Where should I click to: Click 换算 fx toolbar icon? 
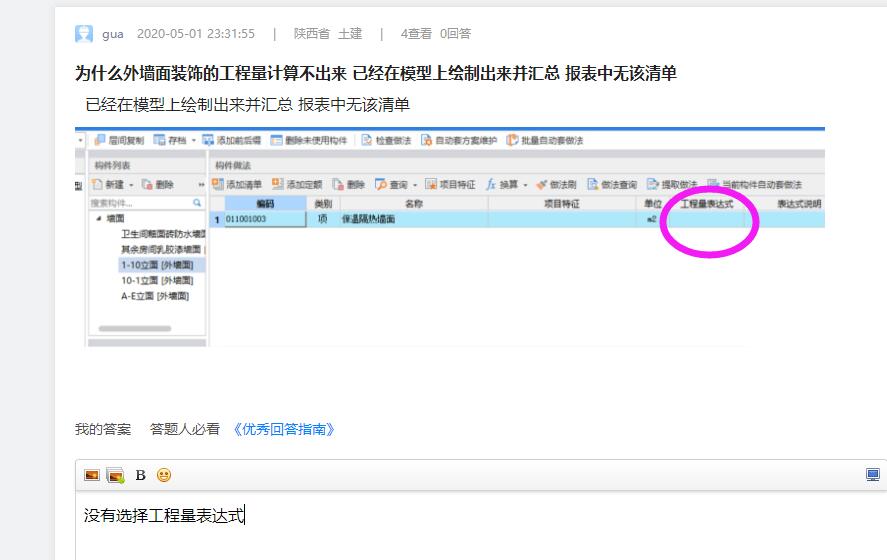point(491,184)
